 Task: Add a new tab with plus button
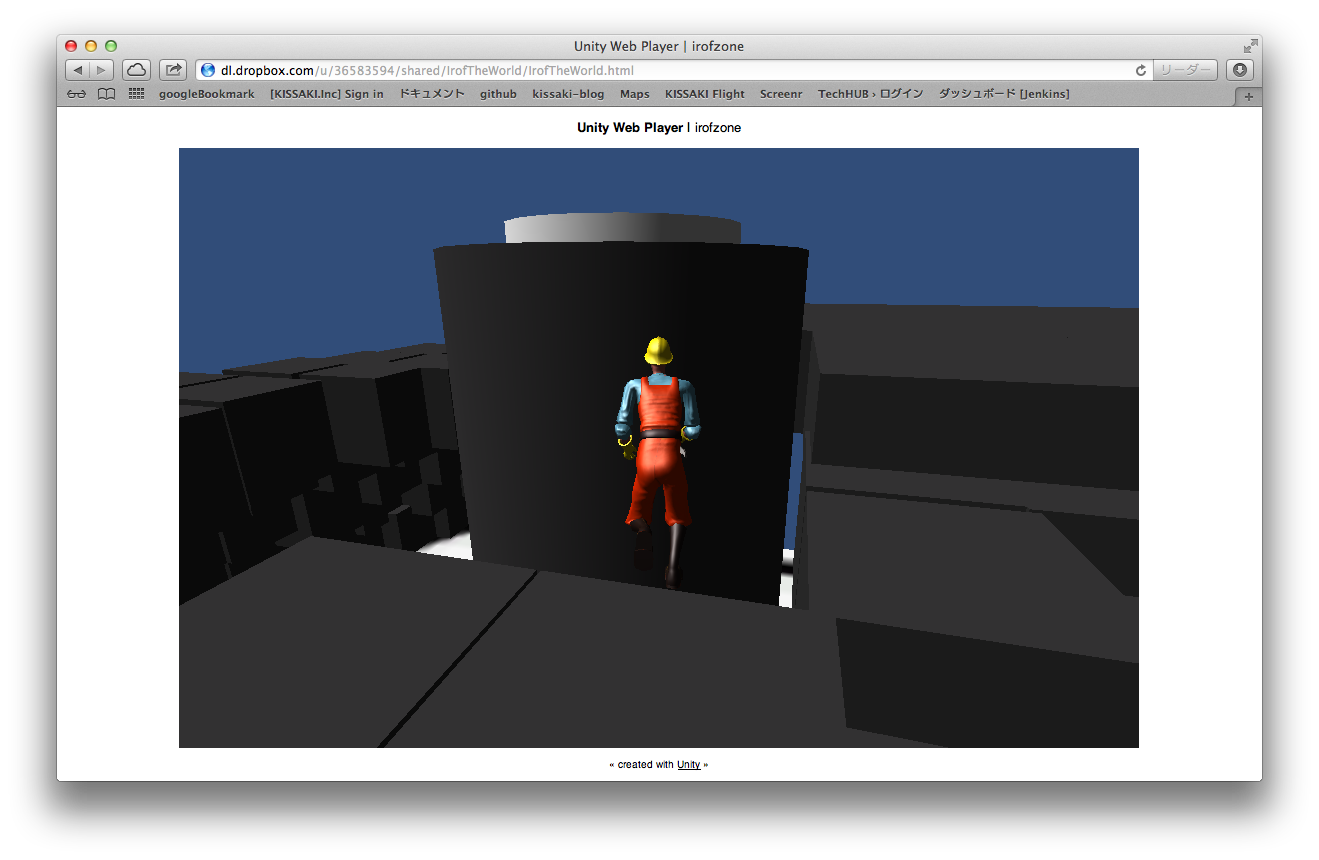click(x=1247, y=96)
